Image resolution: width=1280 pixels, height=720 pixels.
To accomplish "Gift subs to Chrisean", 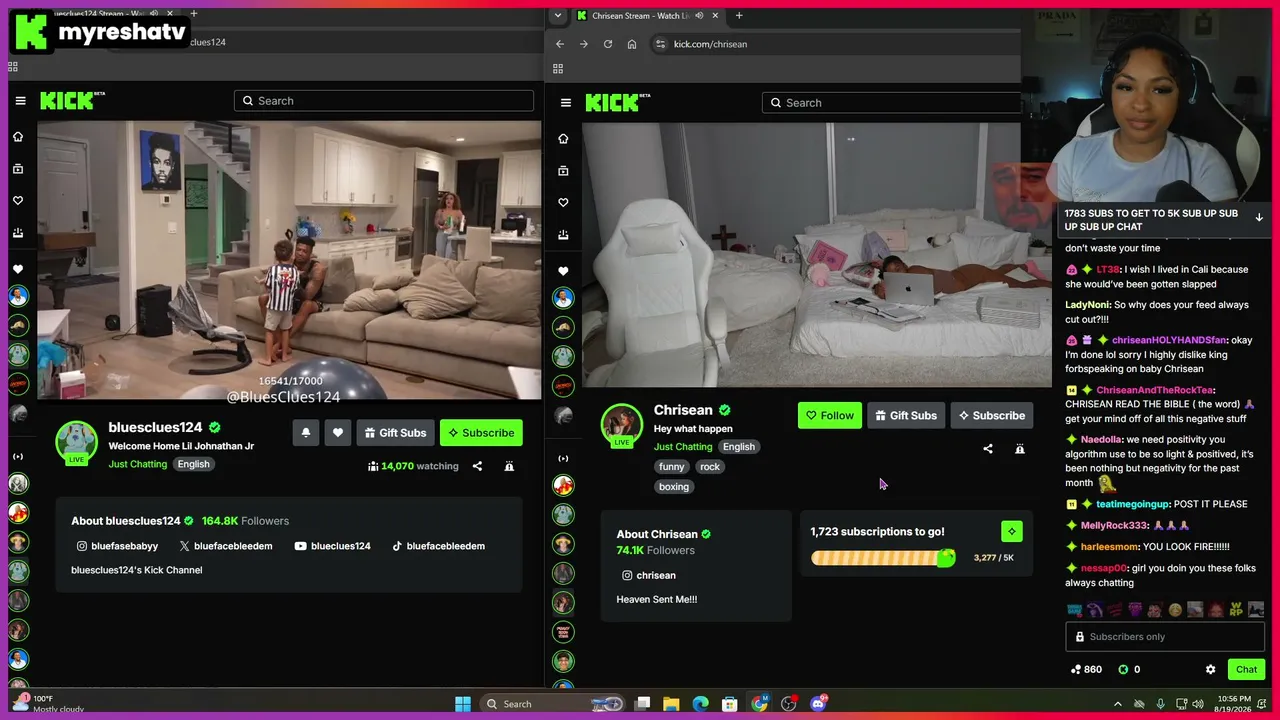I will click(x=905, y=416).
